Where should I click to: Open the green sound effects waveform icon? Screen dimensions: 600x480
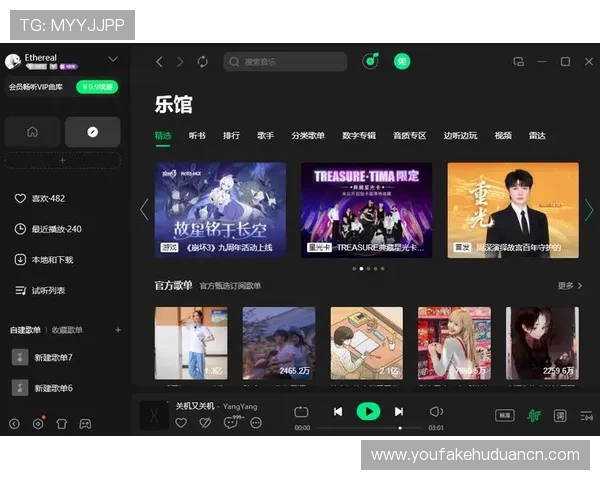tap(534, 415)
